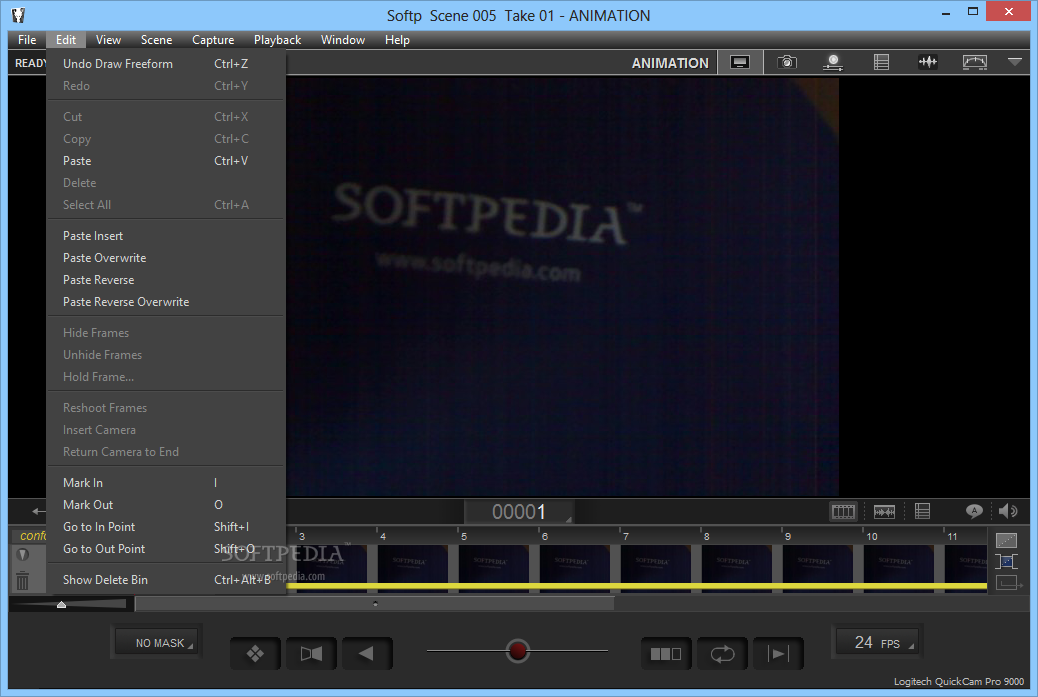Click the mirror flip playback button

pos(311,654)
